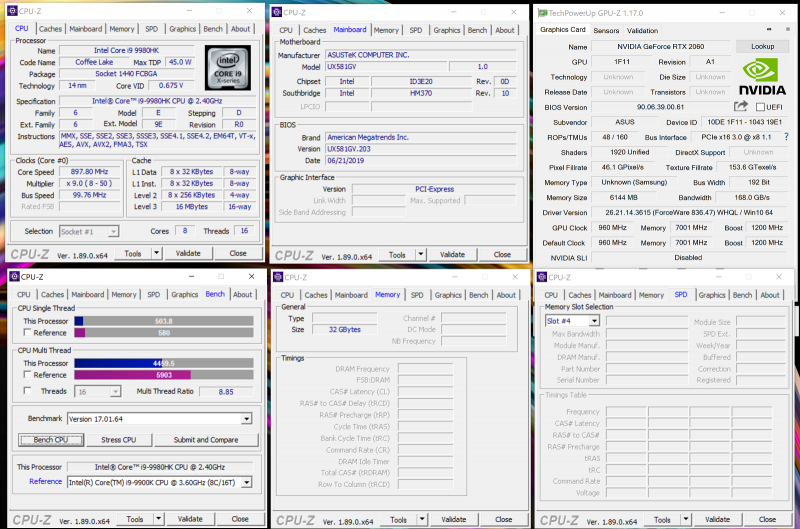Enable the Reference checkbox under CPU Multi Thread
The width and height of the screenshot is (800, 529).
tap(28, 374)
